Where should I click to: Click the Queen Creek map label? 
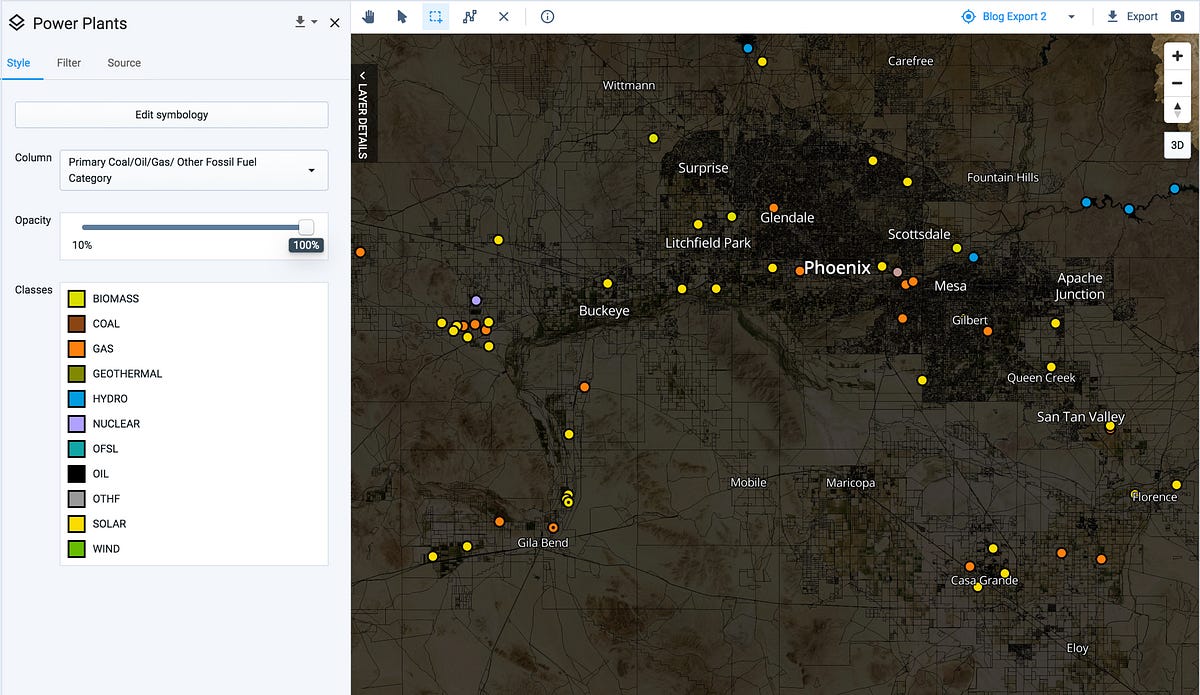pos(1041,378)
